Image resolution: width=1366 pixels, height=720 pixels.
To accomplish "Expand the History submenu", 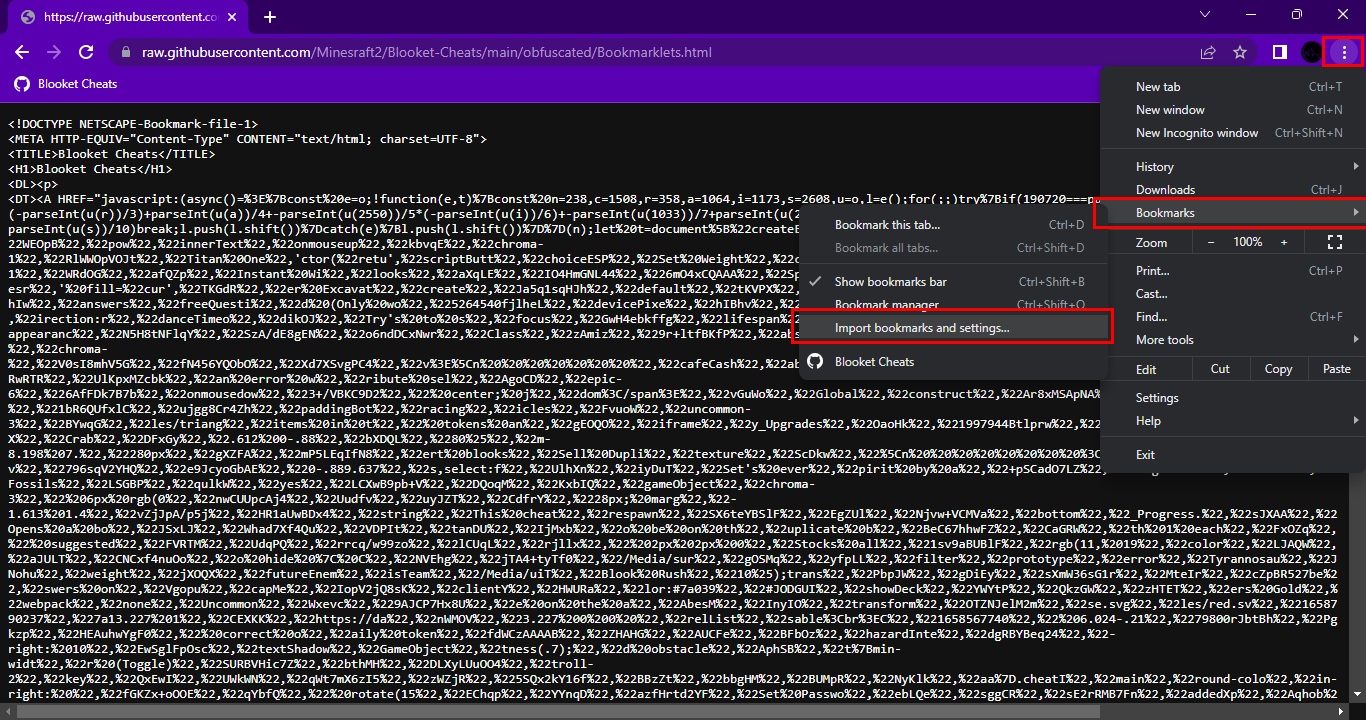I will pos(1233,166).
